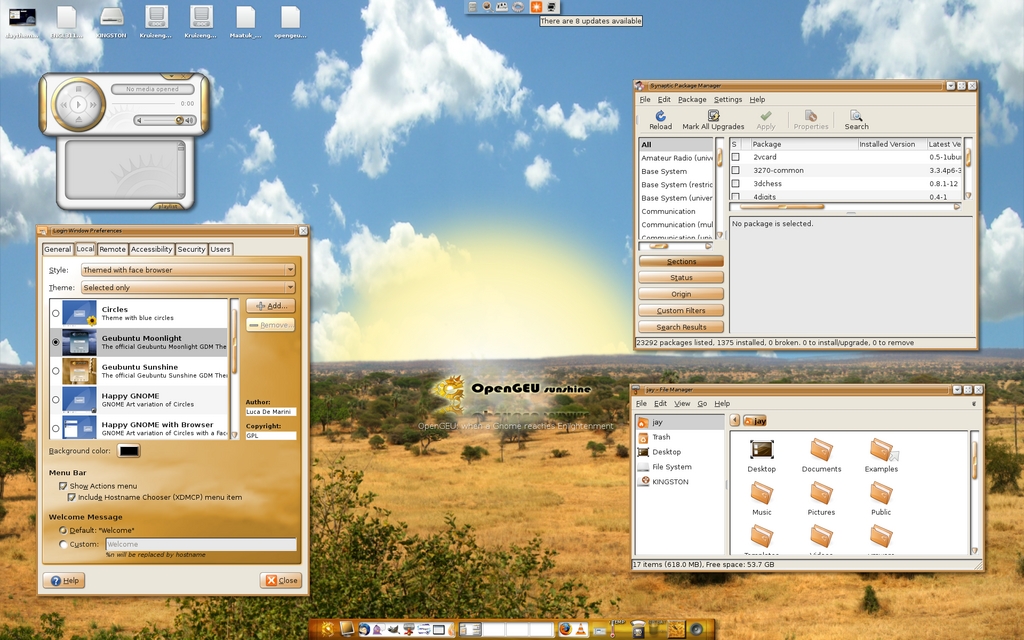Select the Geubuntu Sunshine theme radio button
The width and height of the screenshot is (1024, 640).
click(56, 371)
